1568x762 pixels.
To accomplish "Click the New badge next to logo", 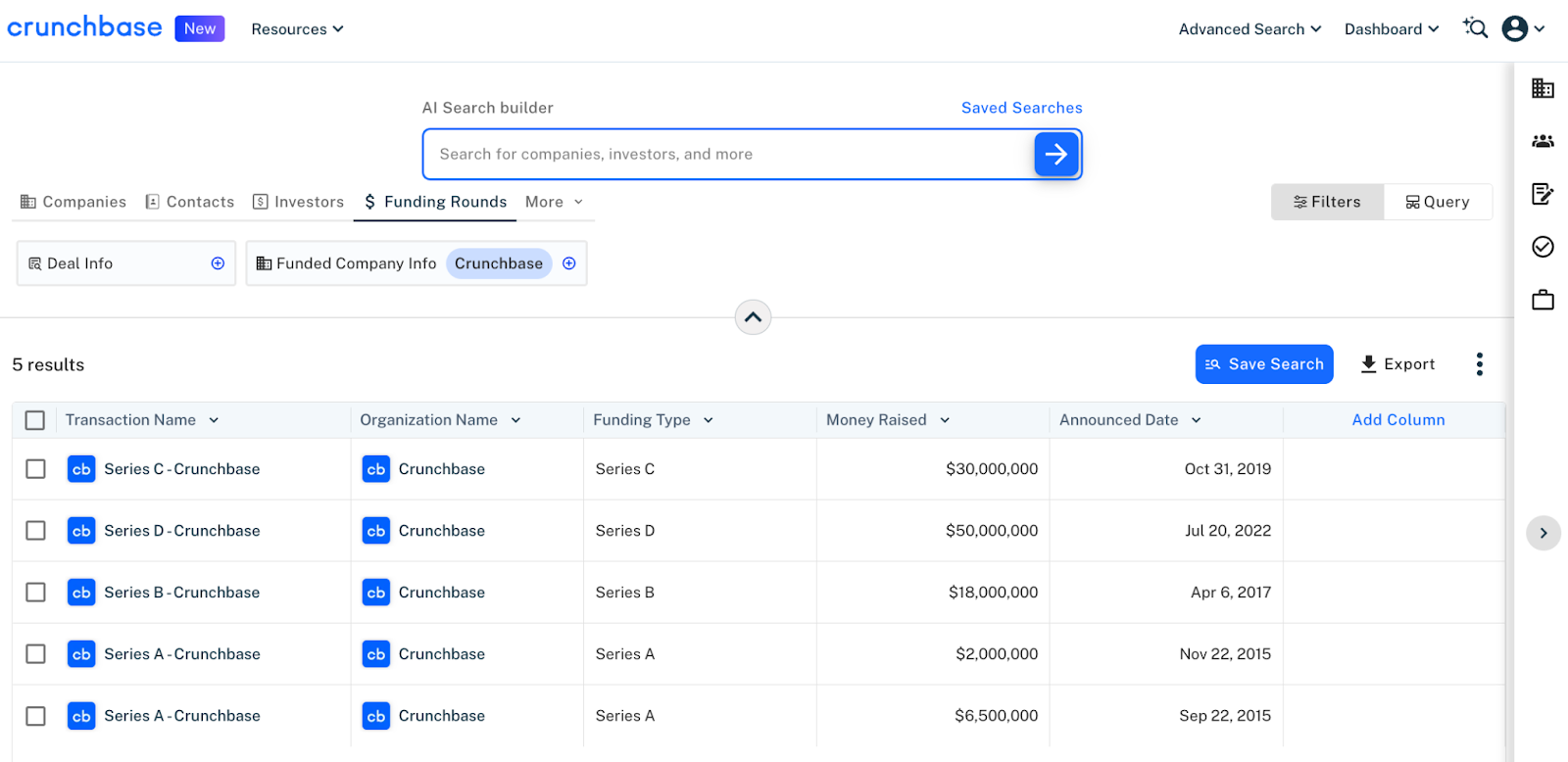I will click(200, 28).
